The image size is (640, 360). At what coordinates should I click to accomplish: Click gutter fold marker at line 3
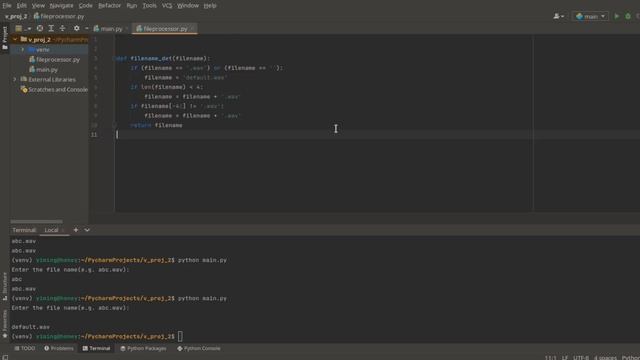click(x=114, y=58)
